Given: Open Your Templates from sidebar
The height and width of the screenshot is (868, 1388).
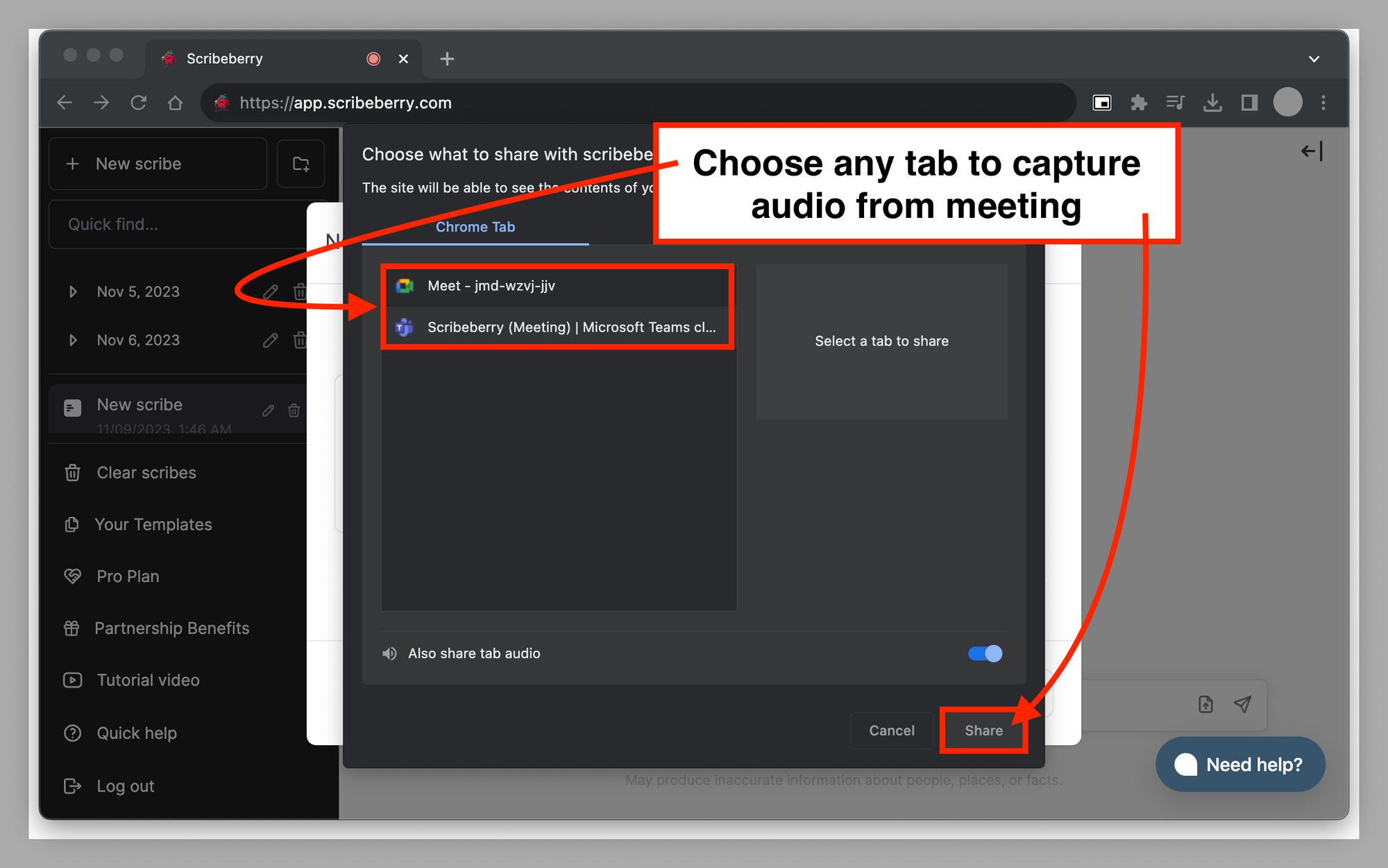Looking at the screenshot, I should click(153, 525).
